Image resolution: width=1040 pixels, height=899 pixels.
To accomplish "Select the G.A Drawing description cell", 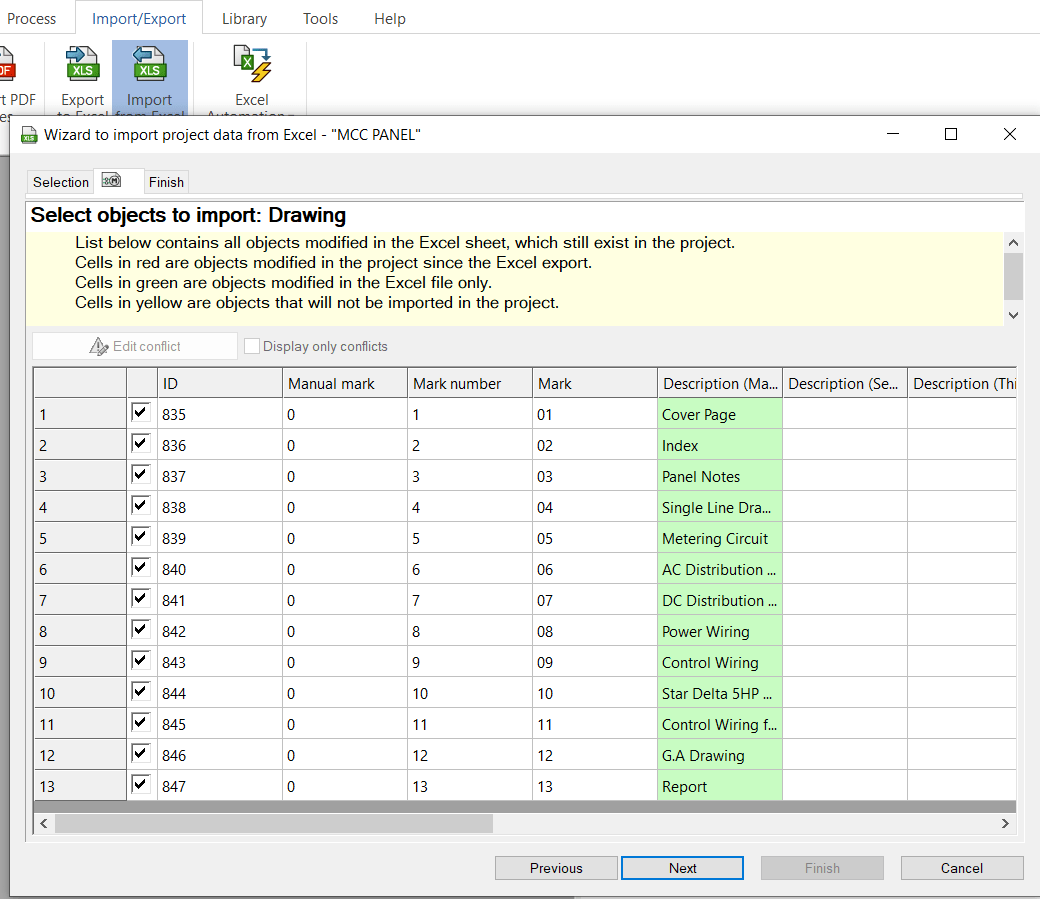I will tap(720, 756).
